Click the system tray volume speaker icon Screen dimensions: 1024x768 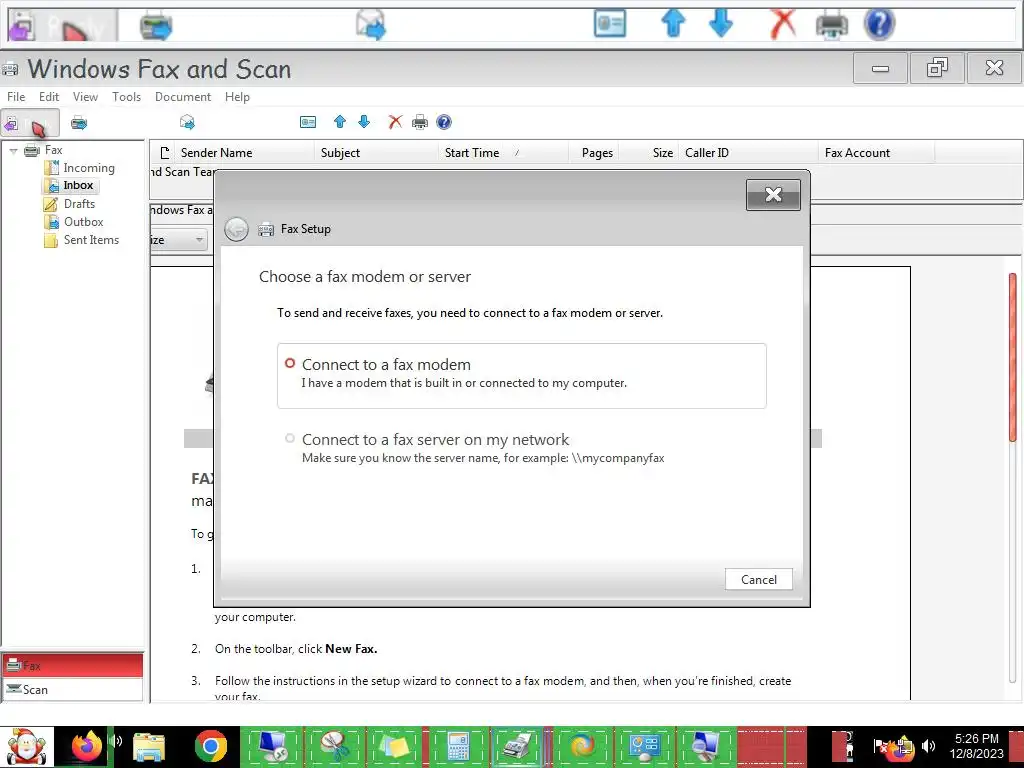point(929,745)
